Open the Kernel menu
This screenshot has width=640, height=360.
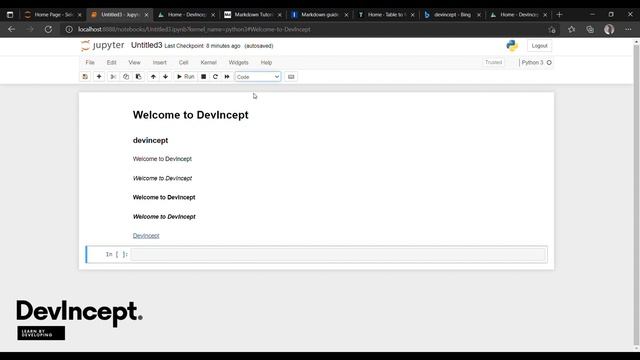[209, 62]
